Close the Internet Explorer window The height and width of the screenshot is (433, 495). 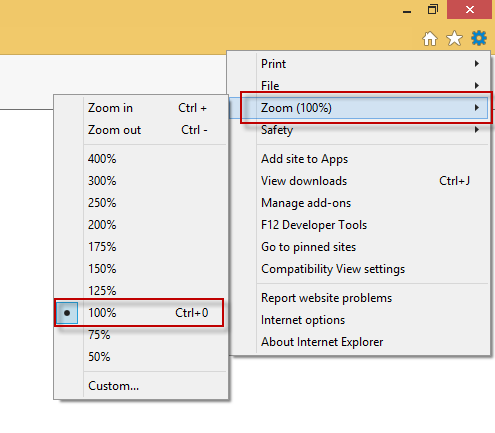[x=470, y=9]
